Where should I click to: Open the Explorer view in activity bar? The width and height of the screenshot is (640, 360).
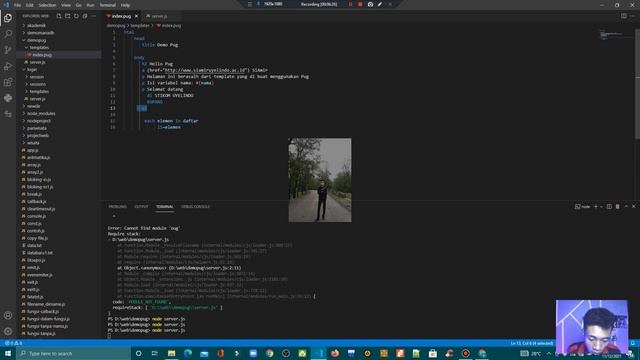[x=8, y=18]
